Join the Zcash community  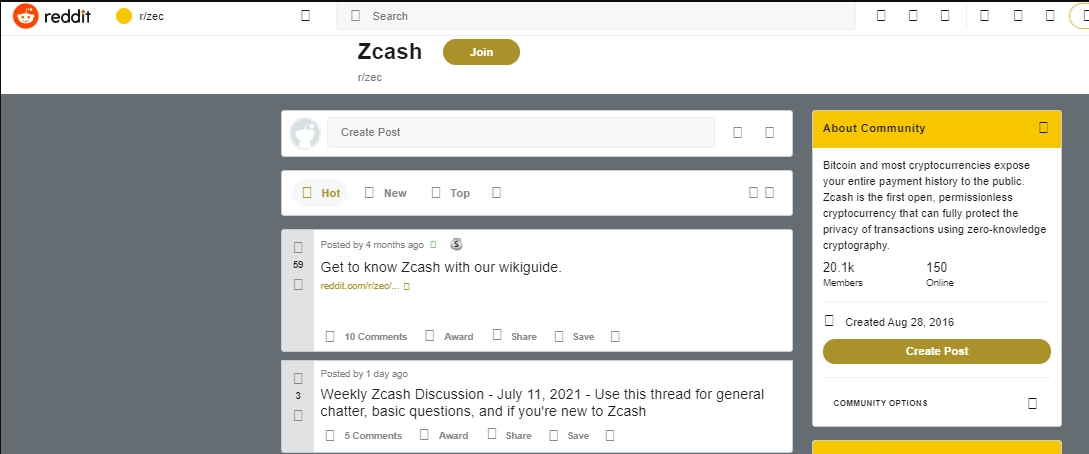click(x=481, y=52)
